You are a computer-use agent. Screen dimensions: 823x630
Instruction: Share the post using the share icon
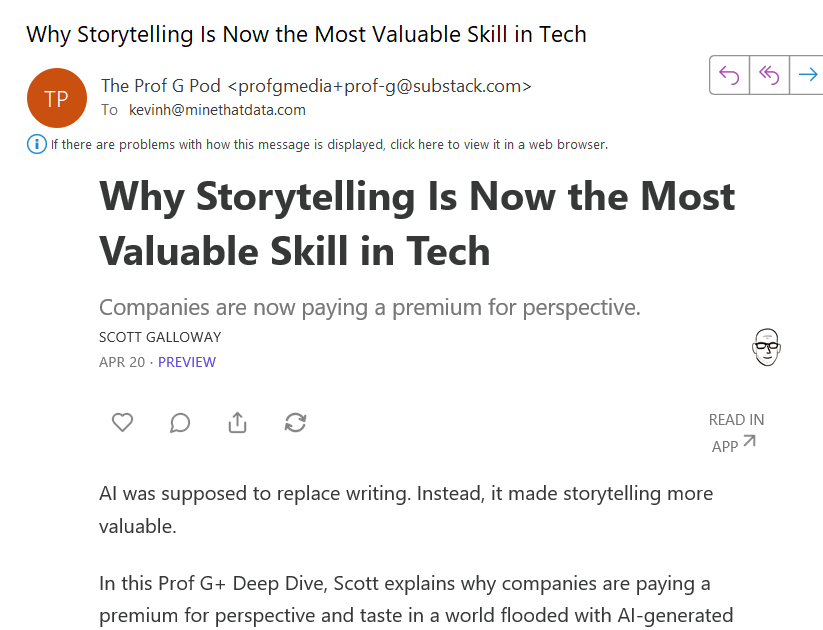pyautogui.click(x=237, y=422)
